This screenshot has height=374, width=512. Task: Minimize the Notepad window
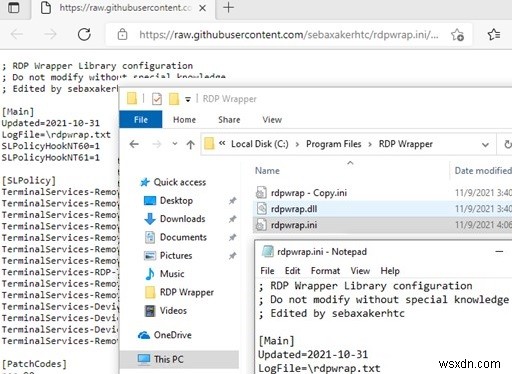[x=499, y=252]
